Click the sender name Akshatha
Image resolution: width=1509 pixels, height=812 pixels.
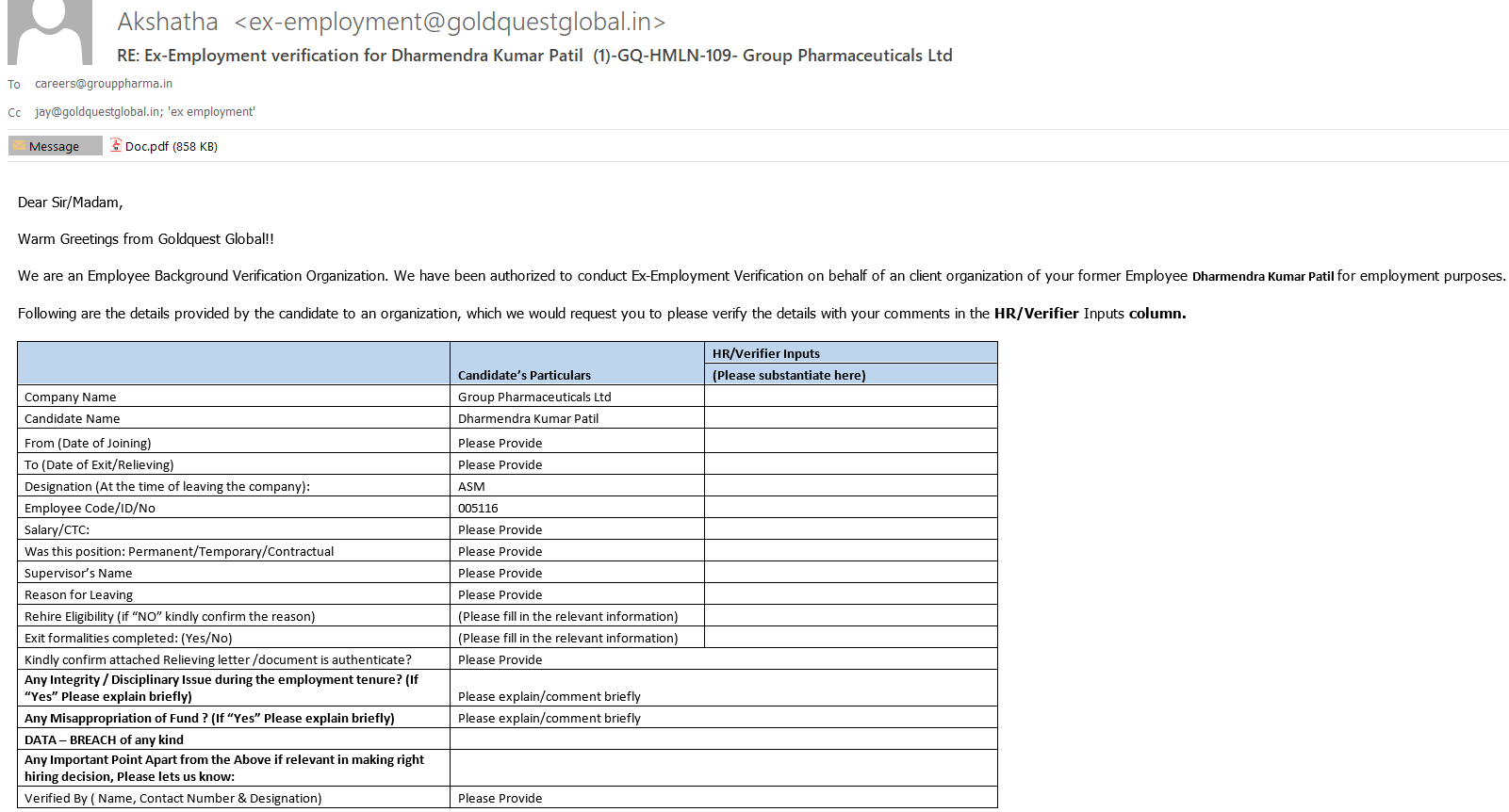click(x=168, y=22)
